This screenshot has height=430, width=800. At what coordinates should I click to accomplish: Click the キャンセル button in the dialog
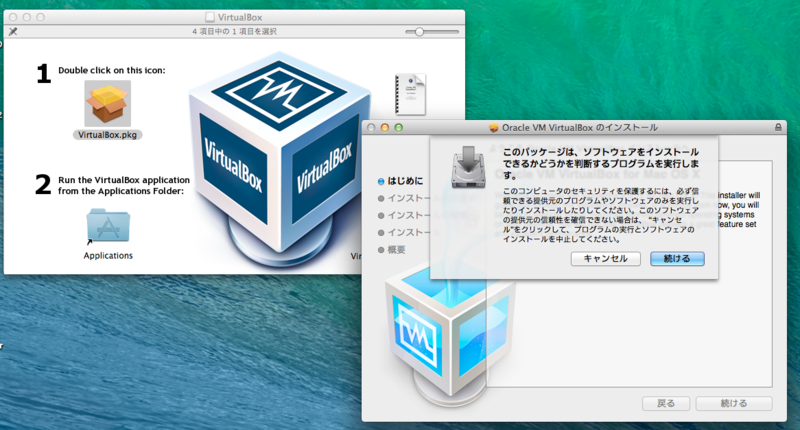coord(605,259)
